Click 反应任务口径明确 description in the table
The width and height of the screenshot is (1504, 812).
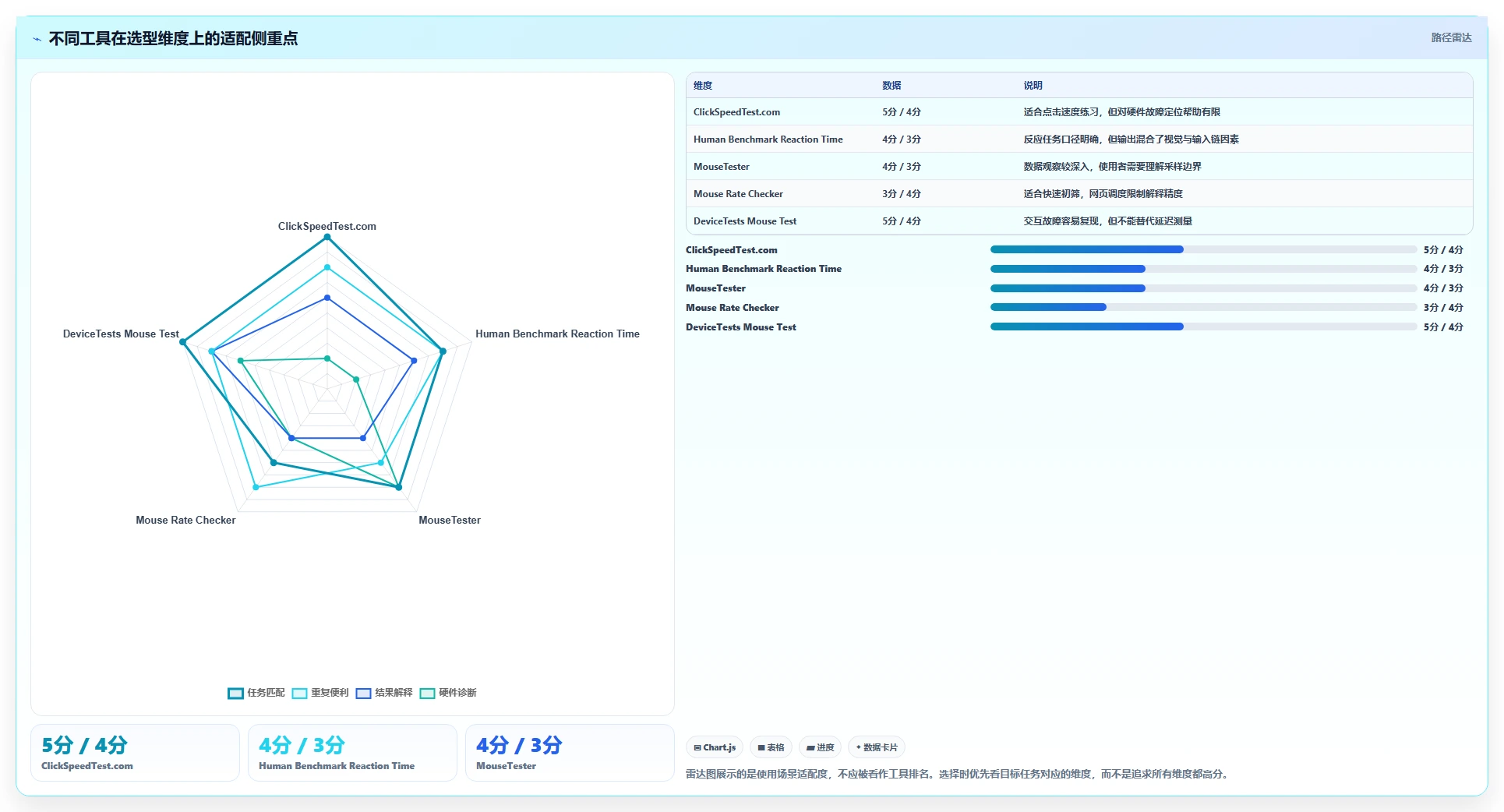point(1132,139)
